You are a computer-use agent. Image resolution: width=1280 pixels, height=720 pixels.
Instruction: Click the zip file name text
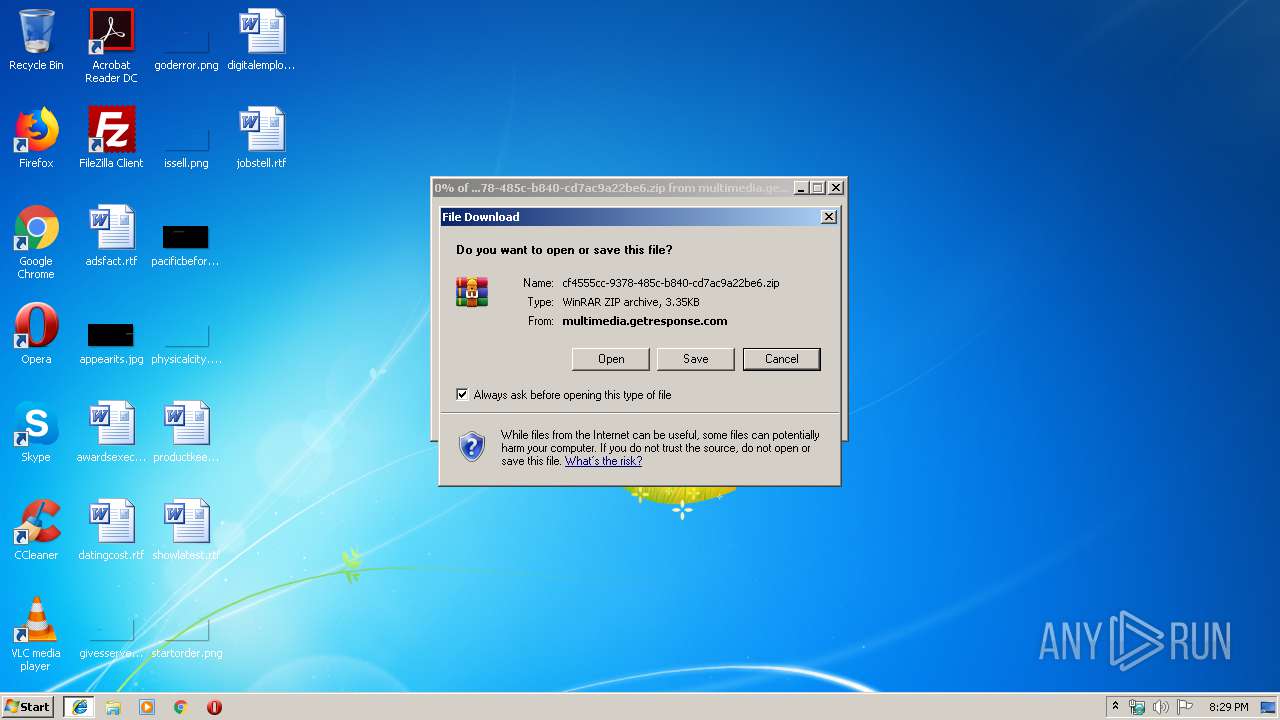point(670,283)
